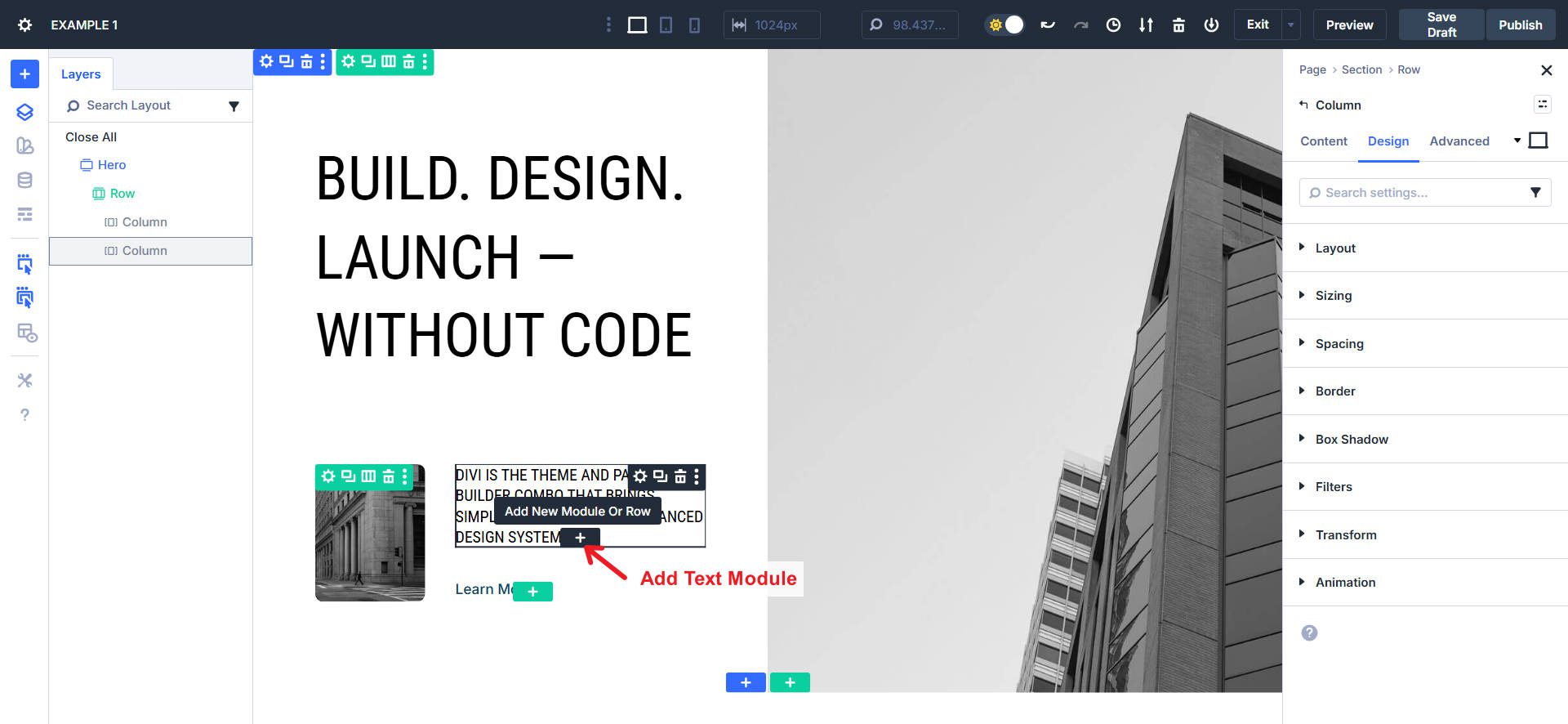Open text module settings gear in dark toolbar
Viewport: 1568px width, 724px height.
pos(640,476)
